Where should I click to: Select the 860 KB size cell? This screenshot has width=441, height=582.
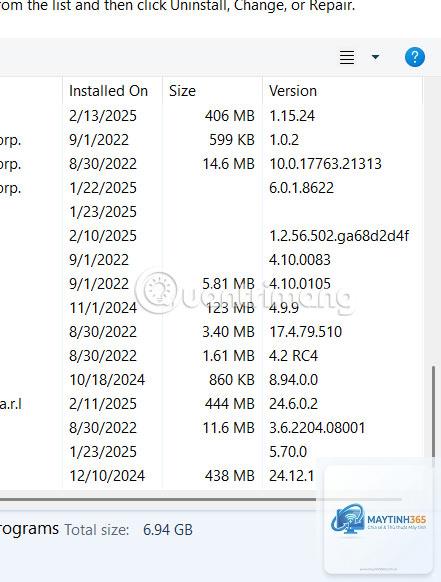(x=232, y=380)
